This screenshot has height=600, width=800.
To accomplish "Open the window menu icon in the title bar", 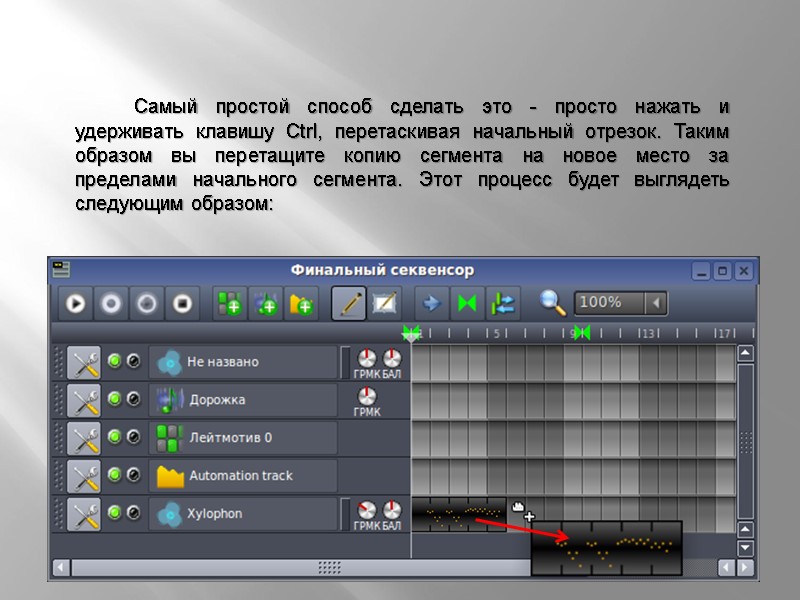I will (x=63, y=269).
